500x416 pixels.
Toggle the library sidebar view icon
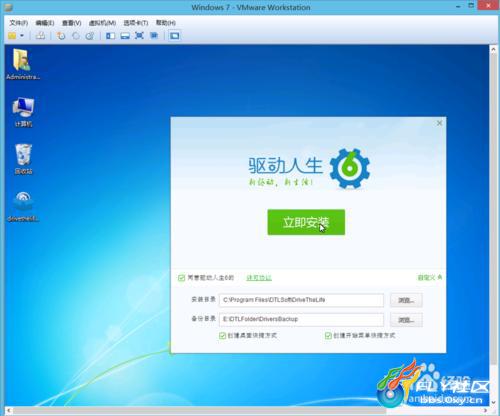pyautogui.click(x=110, y=36)
